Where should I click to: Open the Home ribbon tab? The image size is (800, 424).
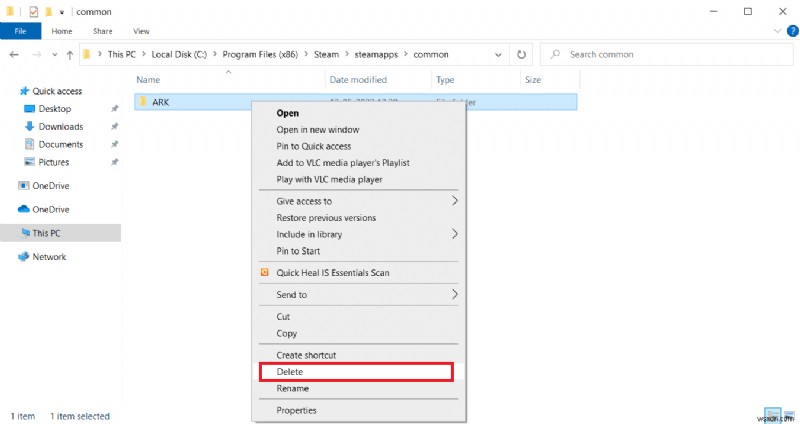62,31
